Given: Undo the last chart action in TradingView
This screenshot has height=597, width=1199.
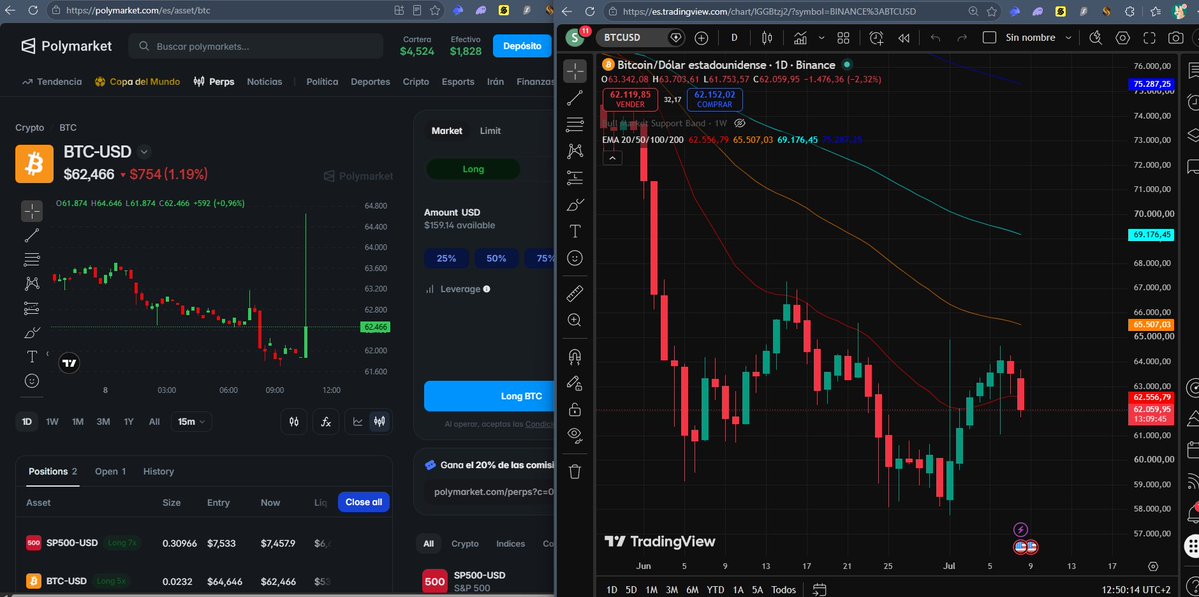Looking at the screenshot, I should (x=935, y=37).
